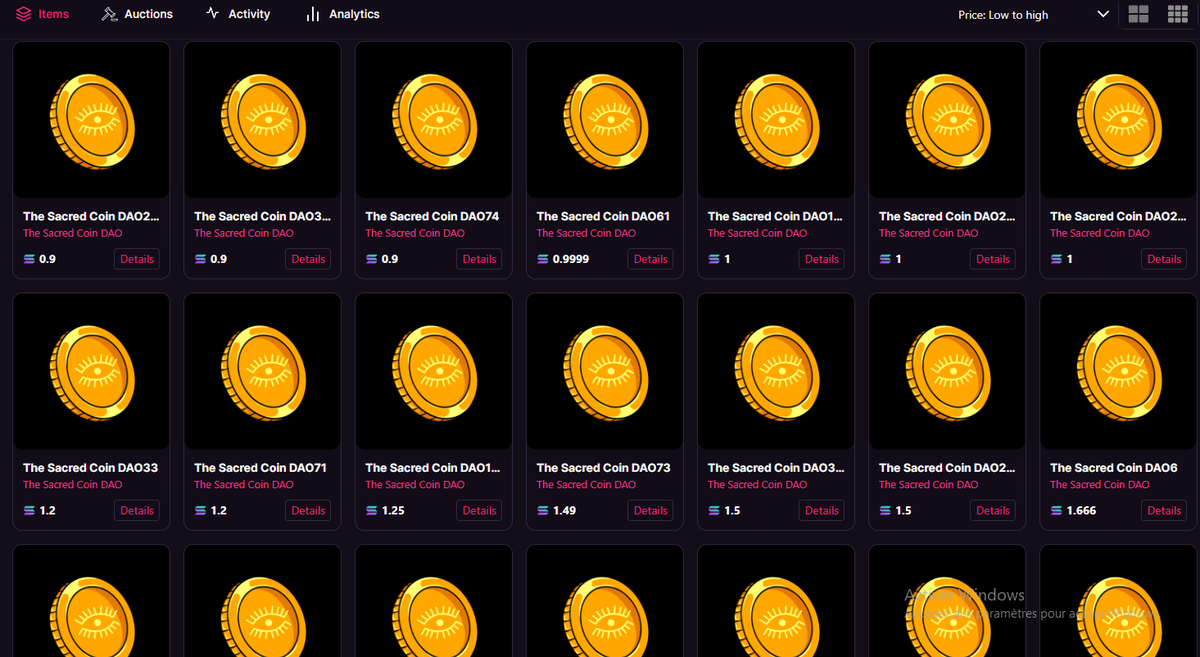Click the title 'The Sacred Coin DAO74'
This screenshot has width=1200, height=657.
[432, 216]
